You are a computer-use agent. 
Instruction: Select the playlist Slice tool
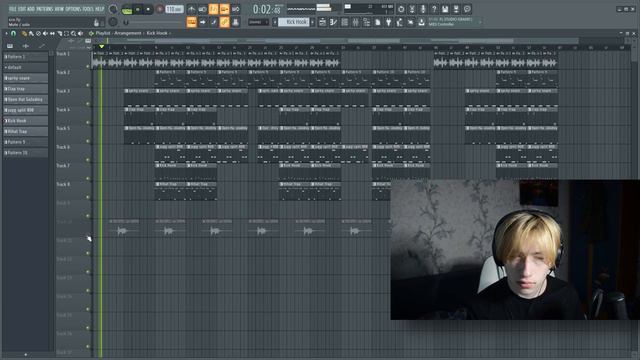tap(60, 33)
